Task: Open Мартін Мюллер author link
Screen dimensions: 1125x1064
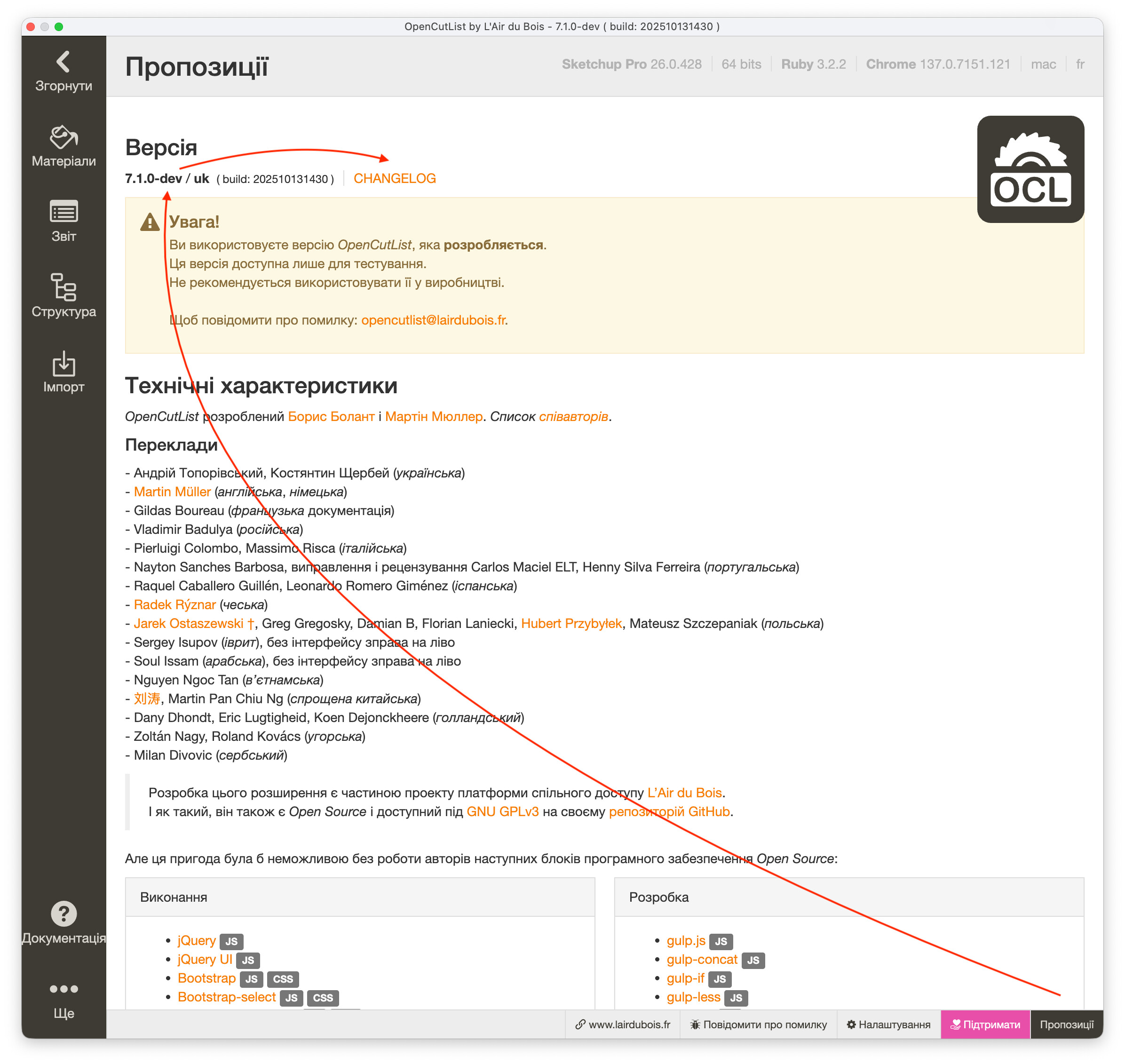Action: 433,417
